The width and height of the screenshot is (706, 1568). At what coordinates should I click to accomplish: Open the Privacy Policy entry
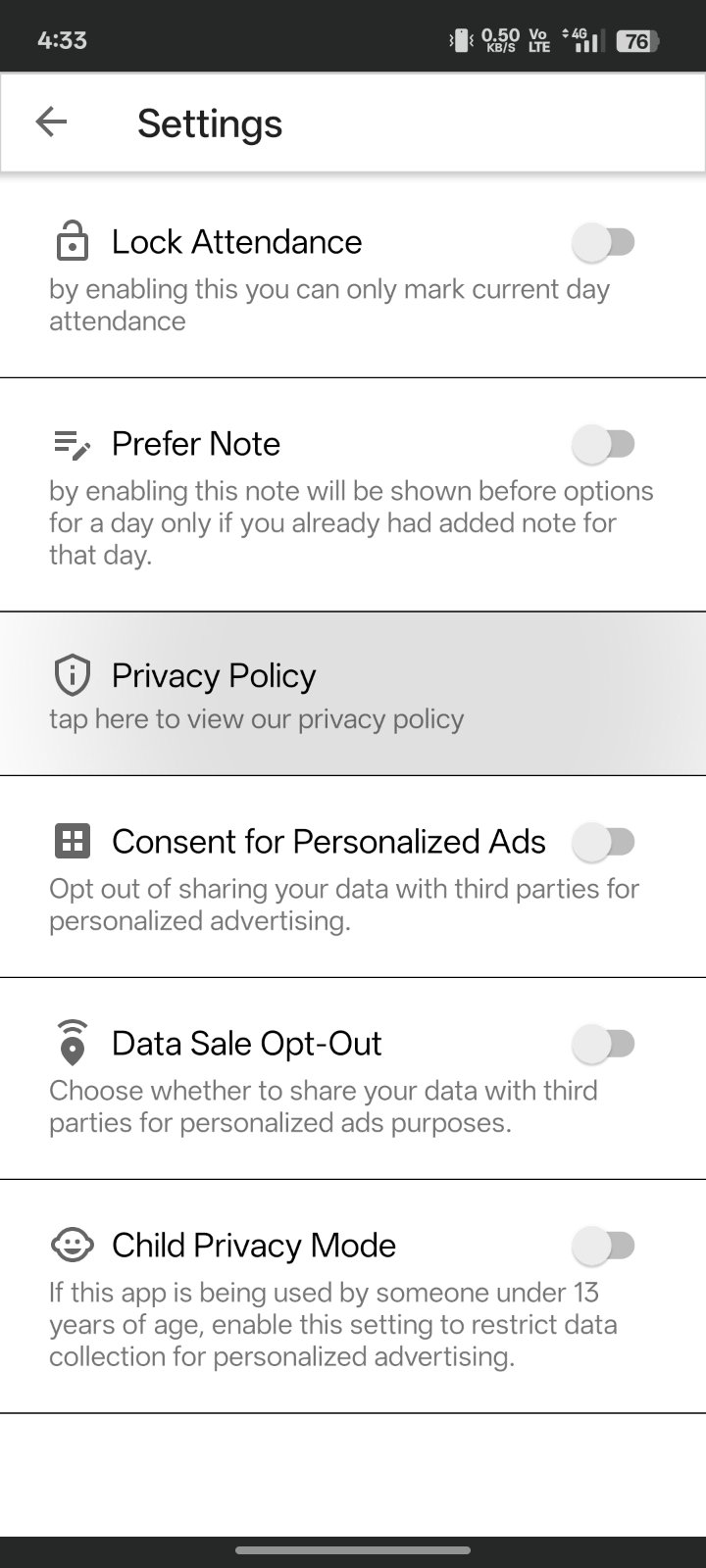(x=214, y=675)
